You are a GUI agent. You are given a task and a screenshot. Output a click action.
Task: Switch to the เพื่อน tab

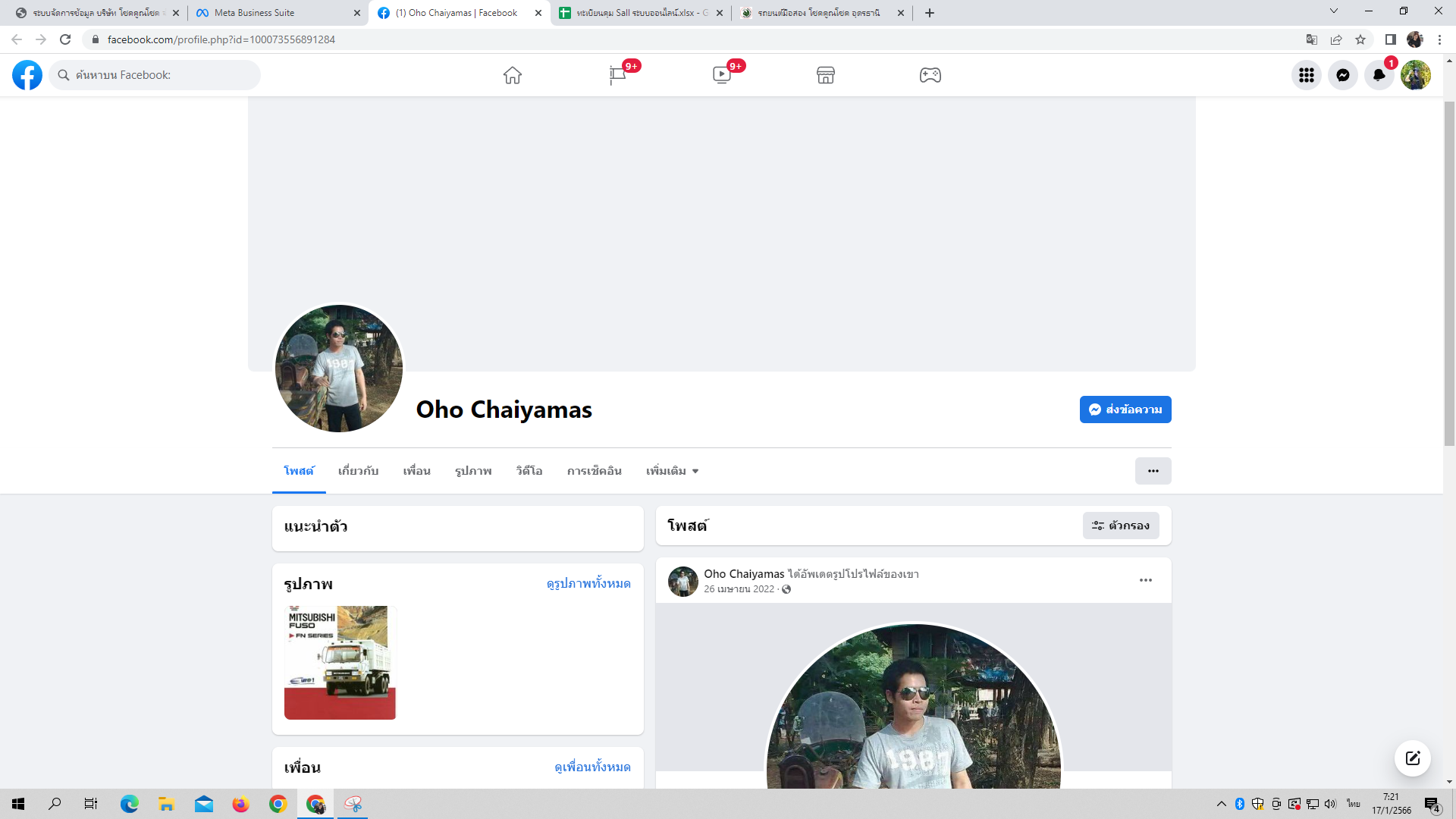(x=416, y=471)
